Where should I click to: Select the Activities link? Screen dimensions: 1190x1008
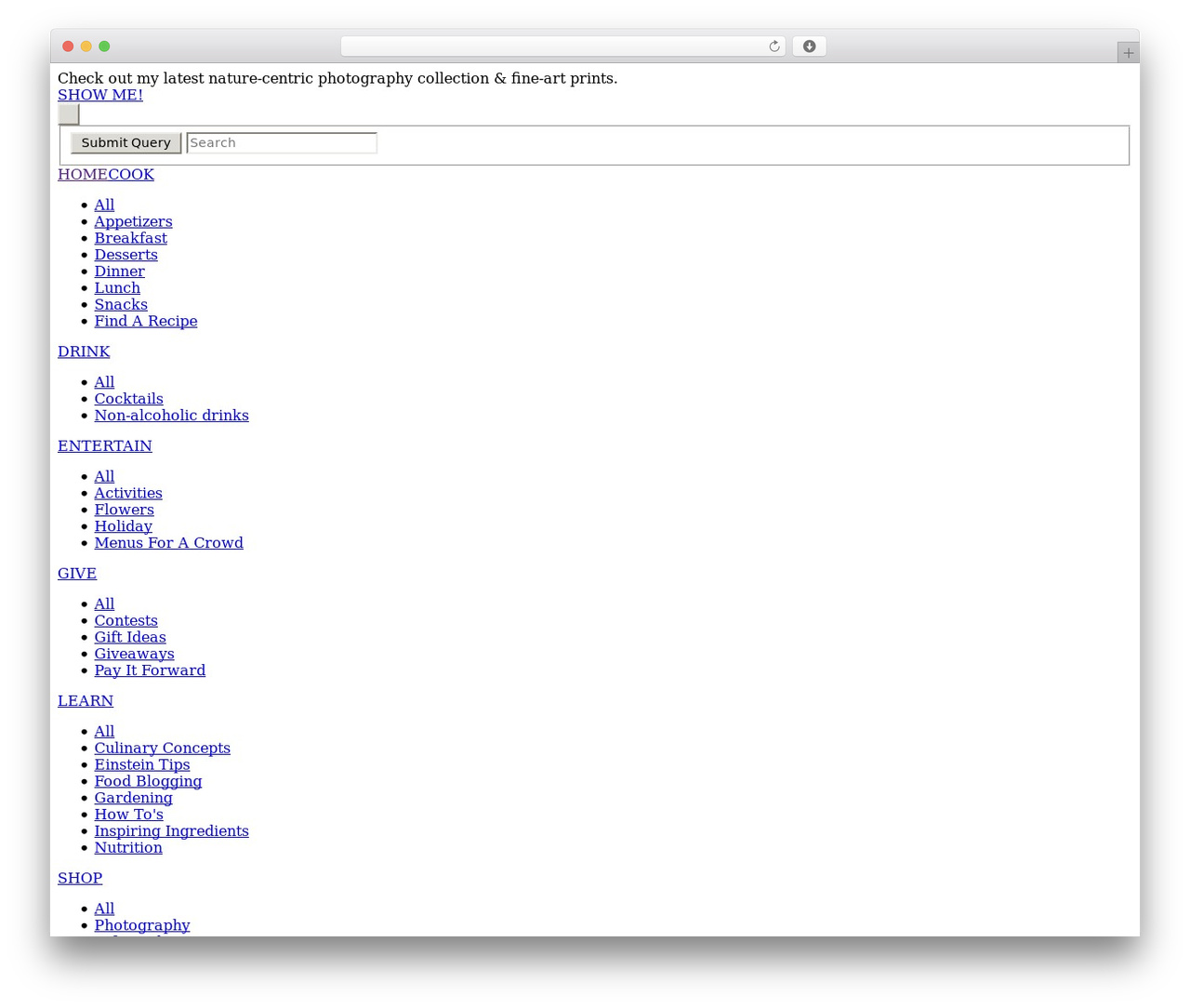[128, 494]
